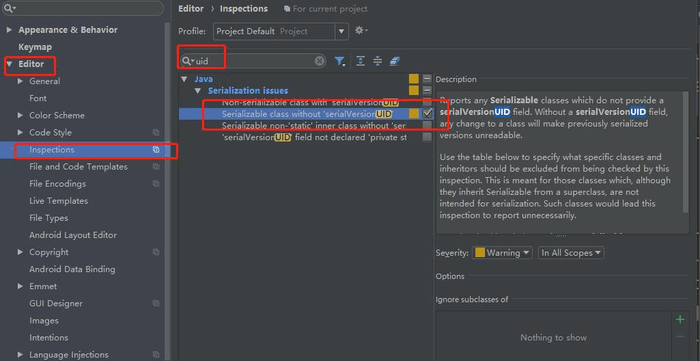The height and width of the screenshot is (361, 700).
Task: Expand the Language Injections node
Action: point(20,355)
